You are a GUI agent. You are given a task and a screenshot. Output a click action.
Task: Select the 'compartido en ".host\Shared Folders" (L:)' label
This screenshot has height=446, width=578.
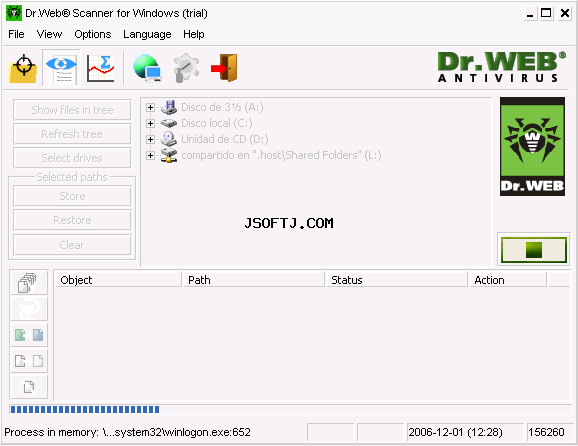[x=281, y=155]
